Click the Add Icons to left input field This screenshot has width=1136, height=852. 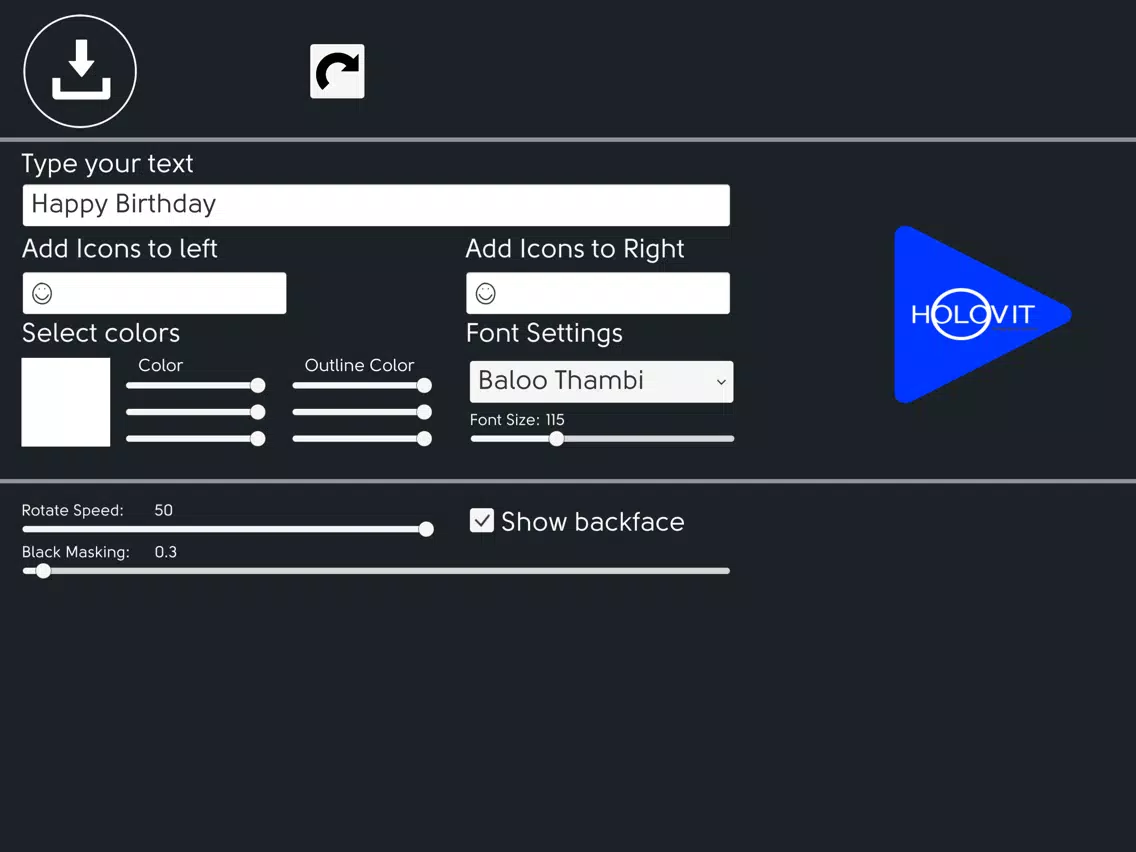(x=154, y=293)
